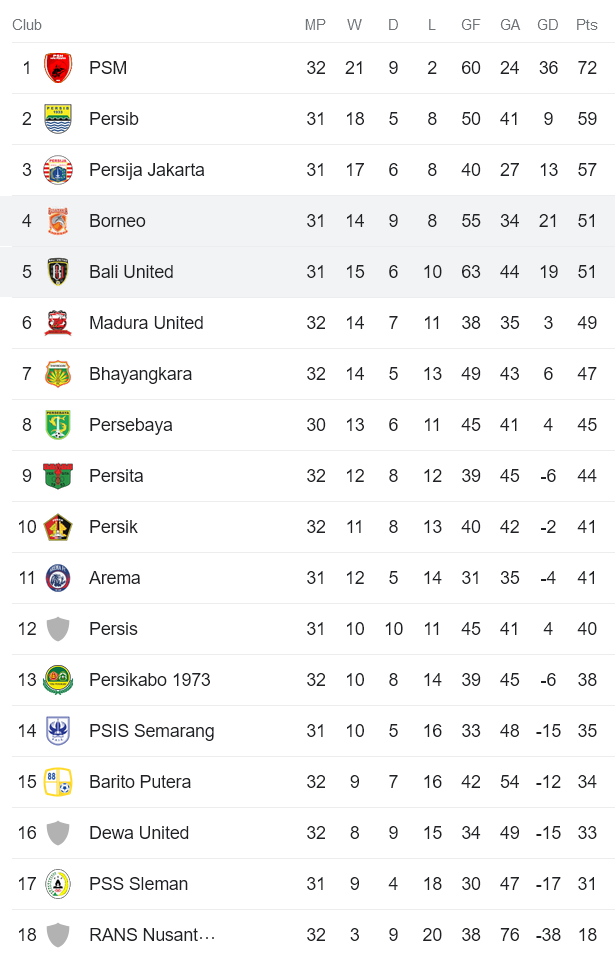Click the Barito Putera club logo
The width and height of the screenshot is (615, 966).
[x=58, y=782]
